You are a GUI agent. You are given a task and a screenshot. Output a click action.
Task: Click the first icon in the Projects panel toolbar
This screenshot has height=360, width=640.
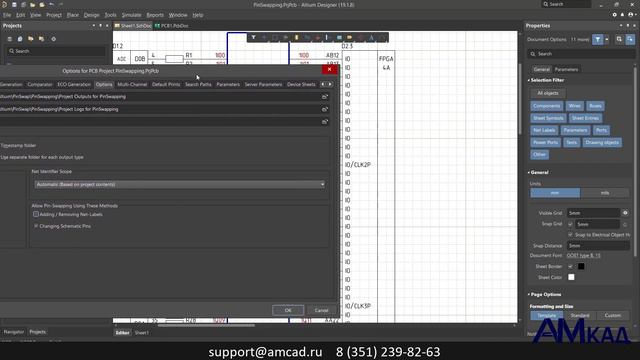(9, 39)
